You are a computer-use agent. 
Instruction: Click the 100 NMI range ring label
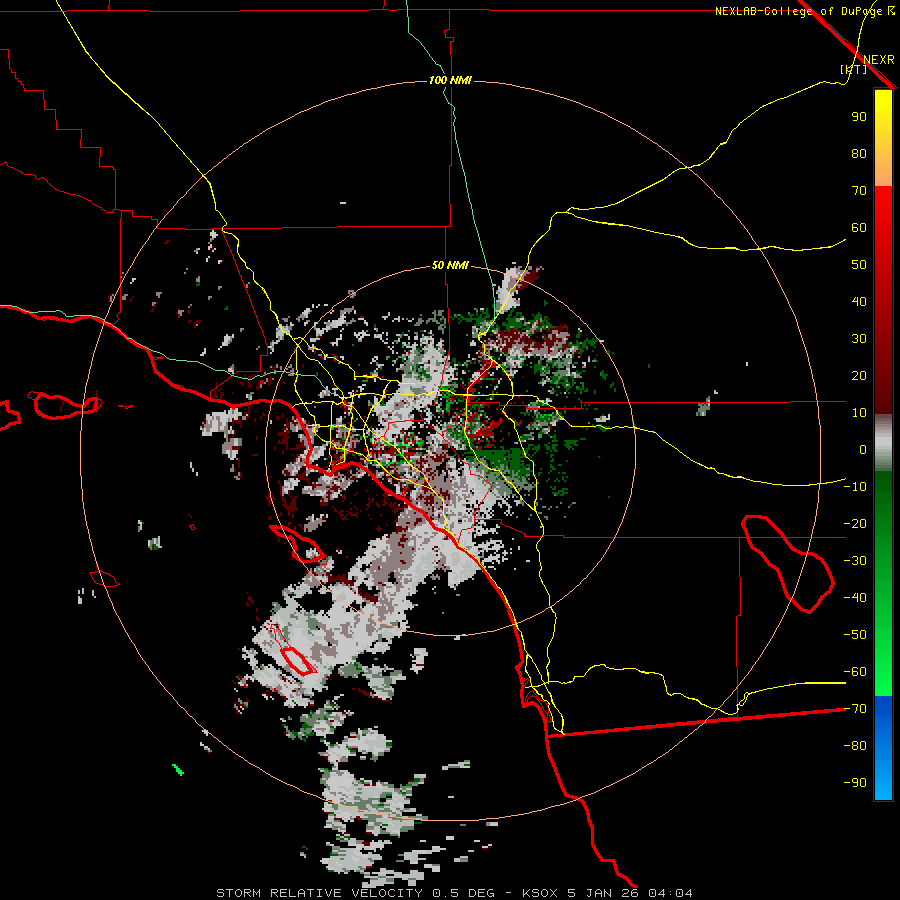[450, 80]
